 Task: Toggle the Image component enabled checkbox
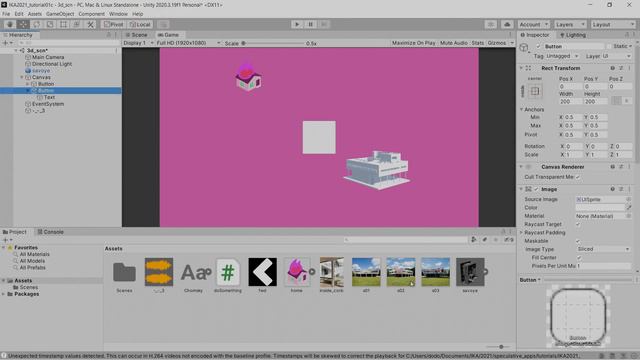(536, 189)
